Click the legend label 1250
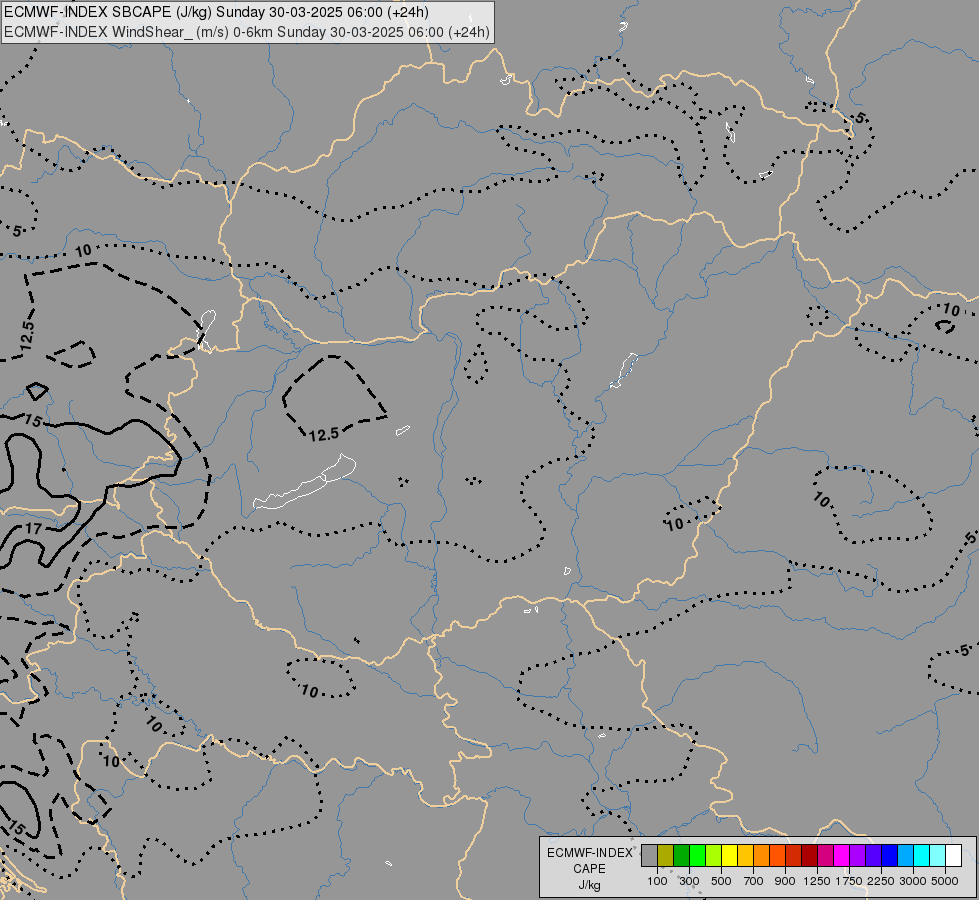 click(817, 881)
